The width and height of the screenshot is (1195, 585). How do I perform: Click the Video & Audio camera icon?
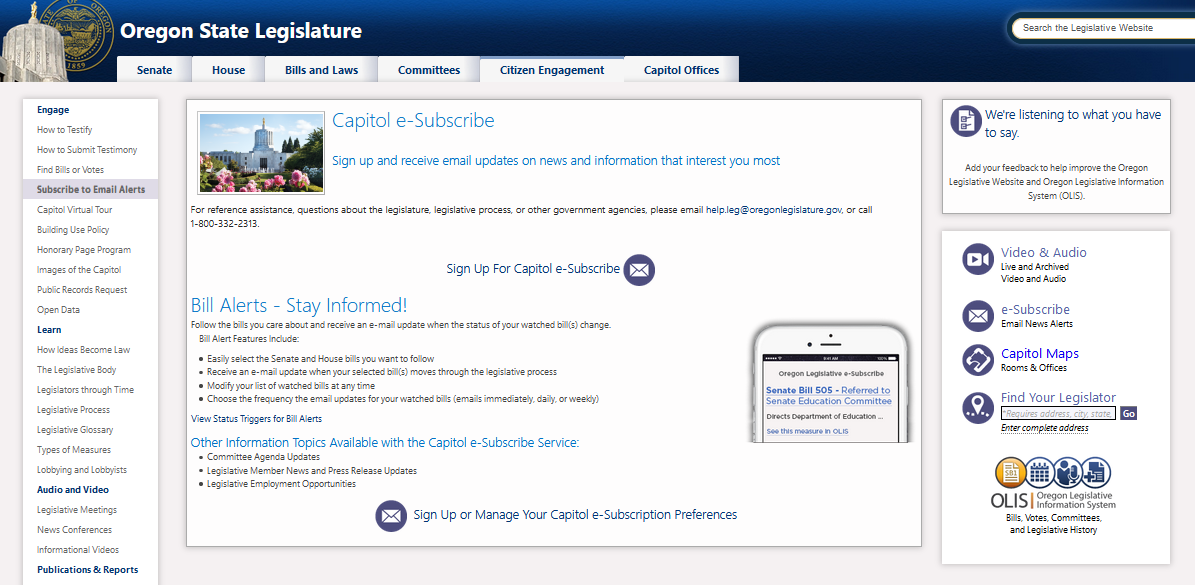977,259
